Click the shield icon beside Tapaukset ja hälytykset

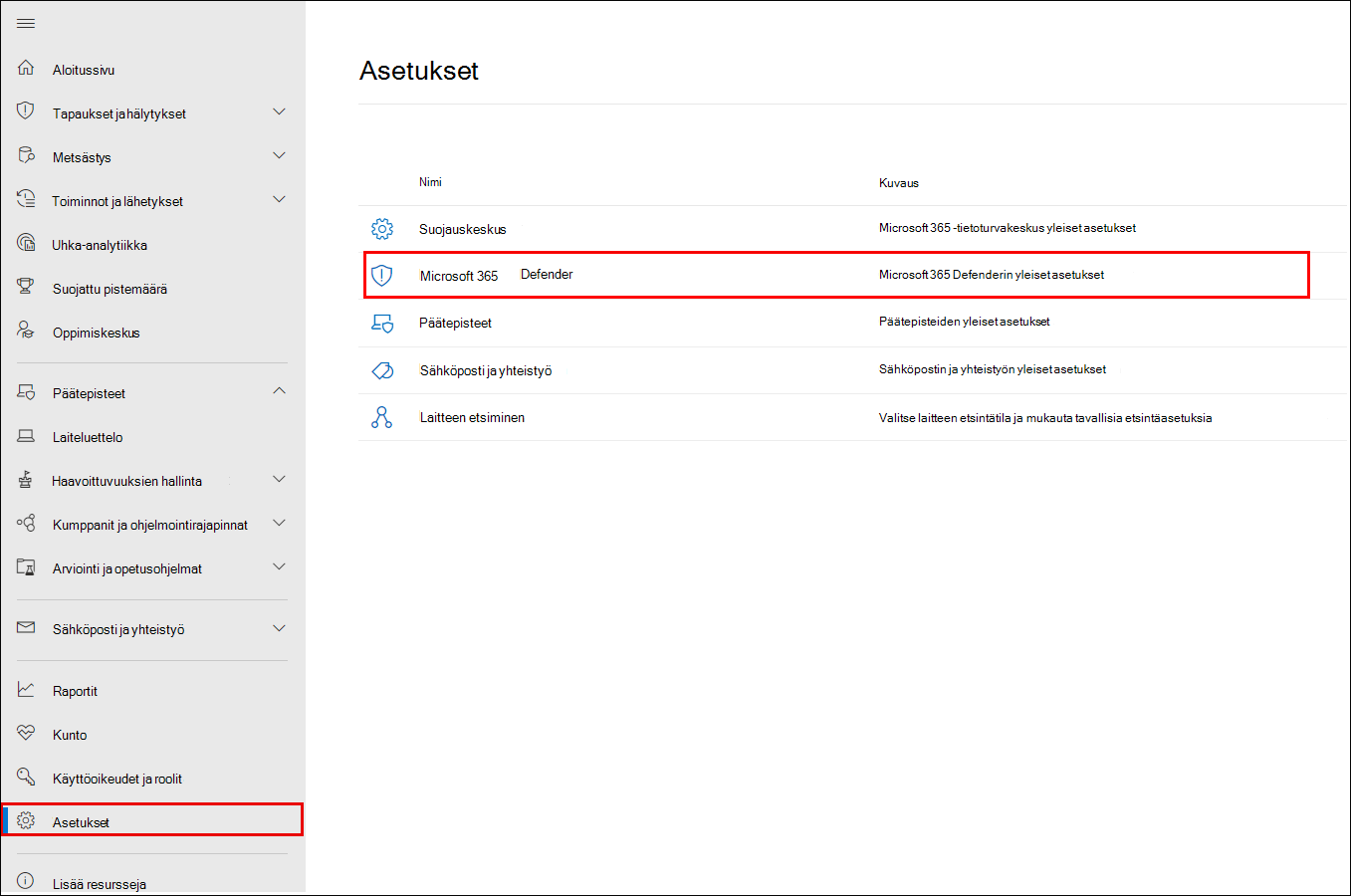tap(26, 111)
